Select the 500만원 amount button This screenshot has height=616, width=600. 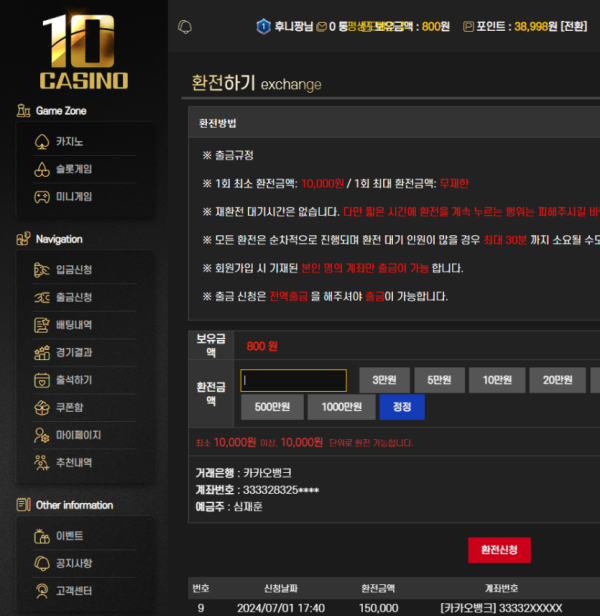[x=272, y=407]
